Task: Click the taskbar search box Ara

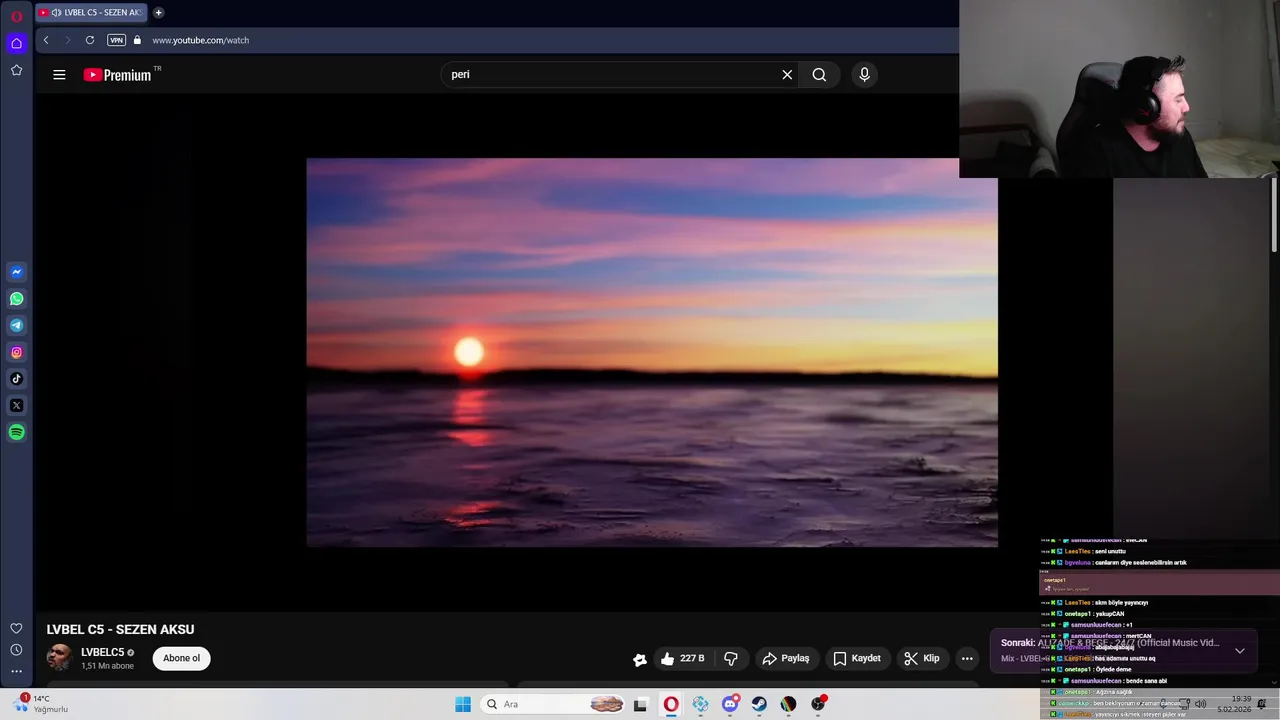Action: click(x=553, y=704)
